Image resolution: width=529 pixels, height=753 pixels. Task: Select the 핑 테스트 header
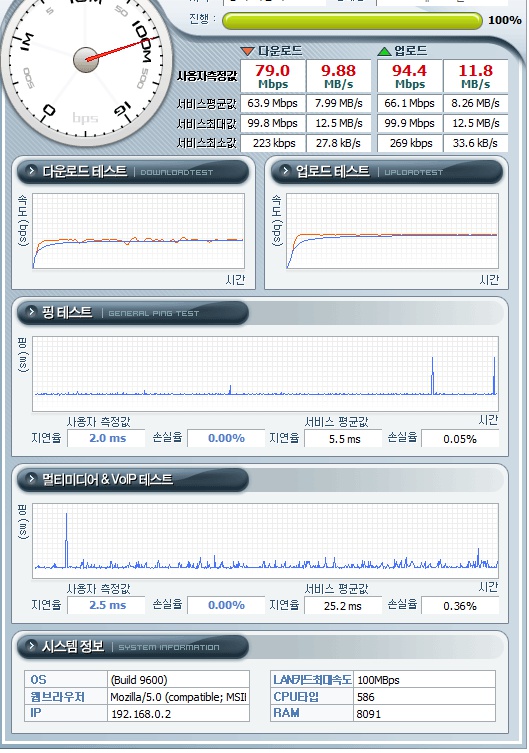[x=133, y=313]
